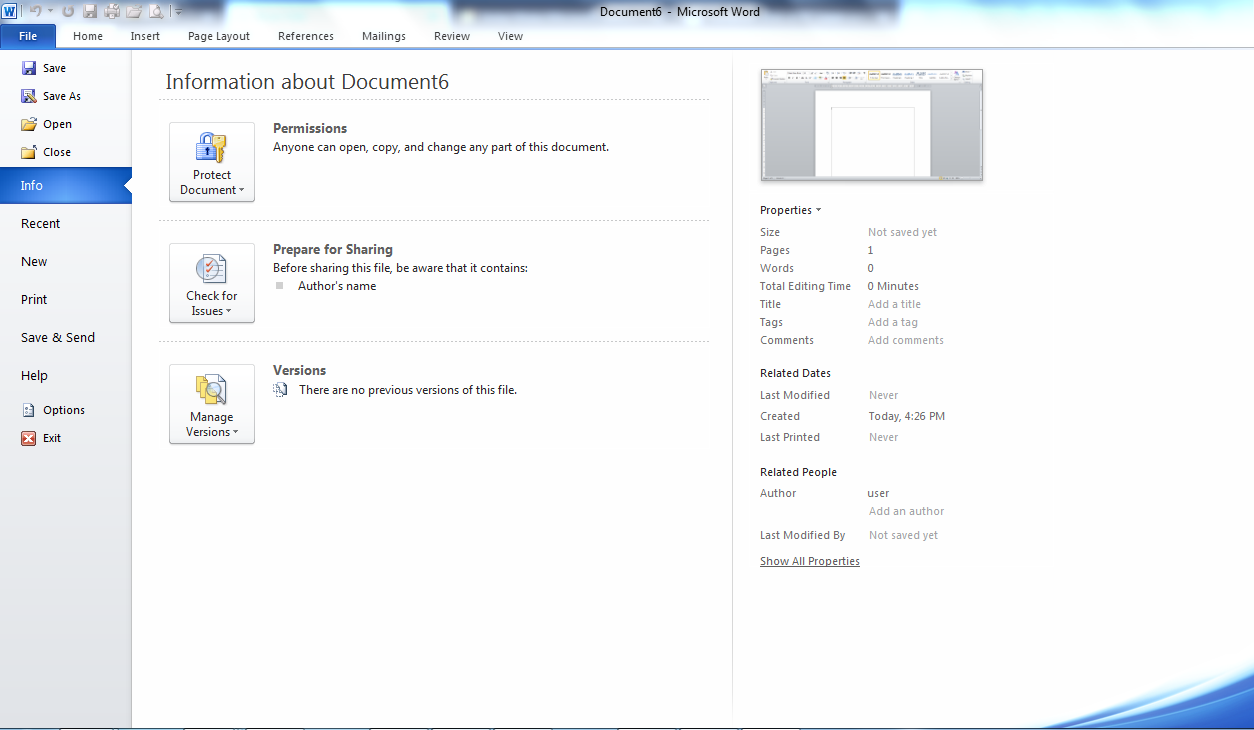Image resolution: width=1254 pixels, height=730 pixels.
Task: Click the Quick Print icon in the toolbar
Action: (x=111, y=11)
